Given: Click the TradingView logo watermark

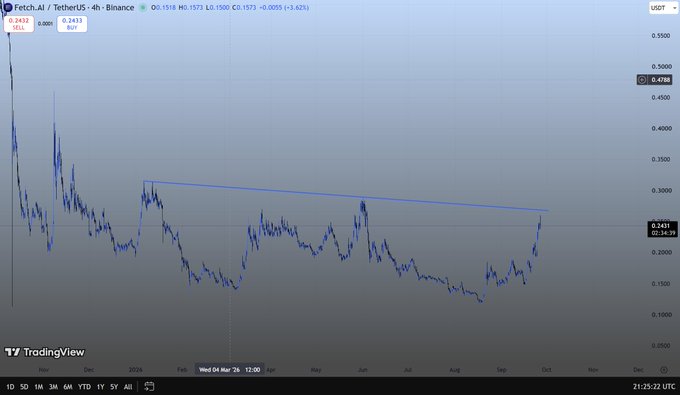Looking at the screenshot, I should (45, 352).
